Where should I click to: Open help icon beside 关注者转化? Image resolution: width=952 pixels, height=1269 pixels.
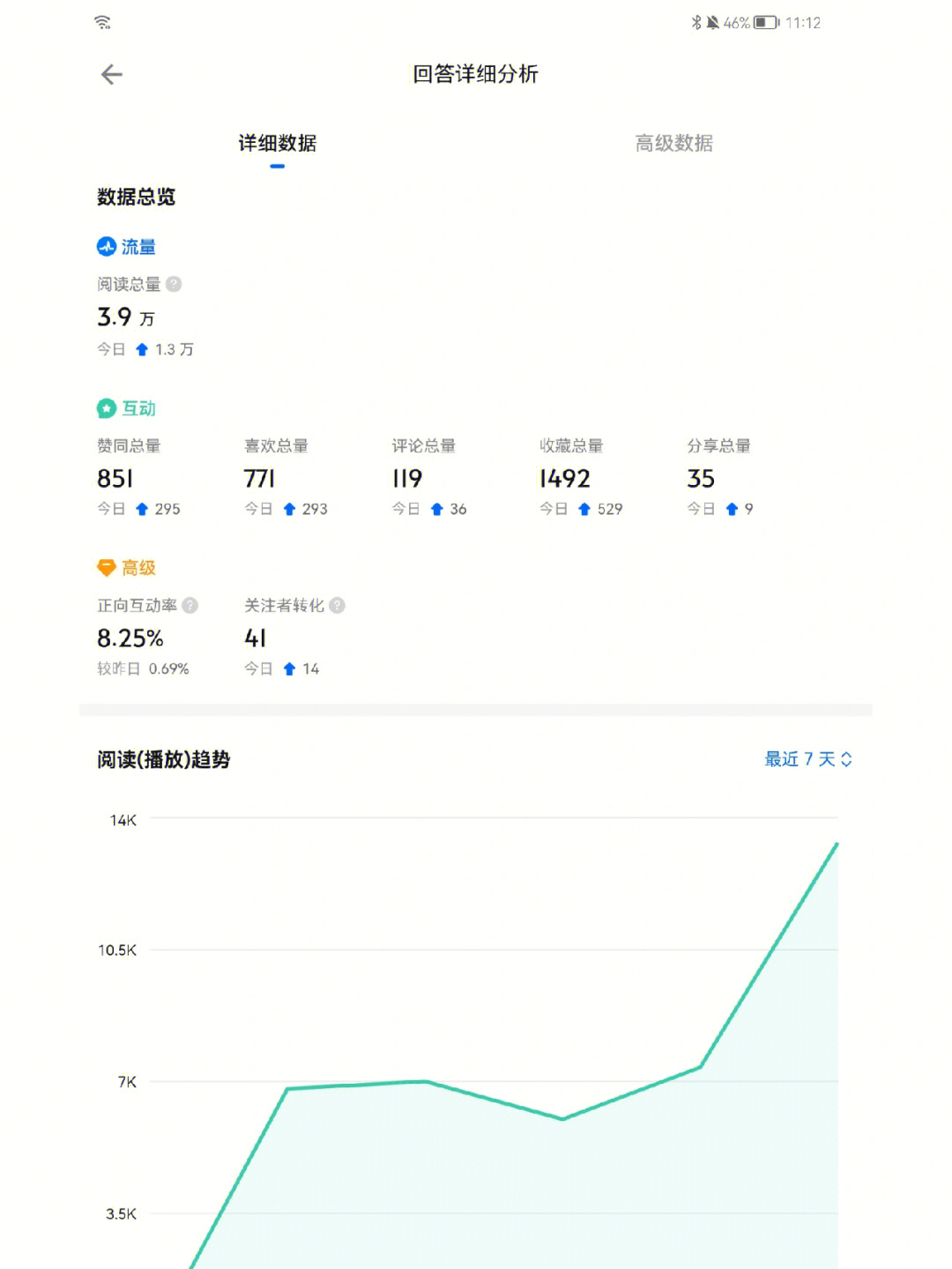[337, 605]
